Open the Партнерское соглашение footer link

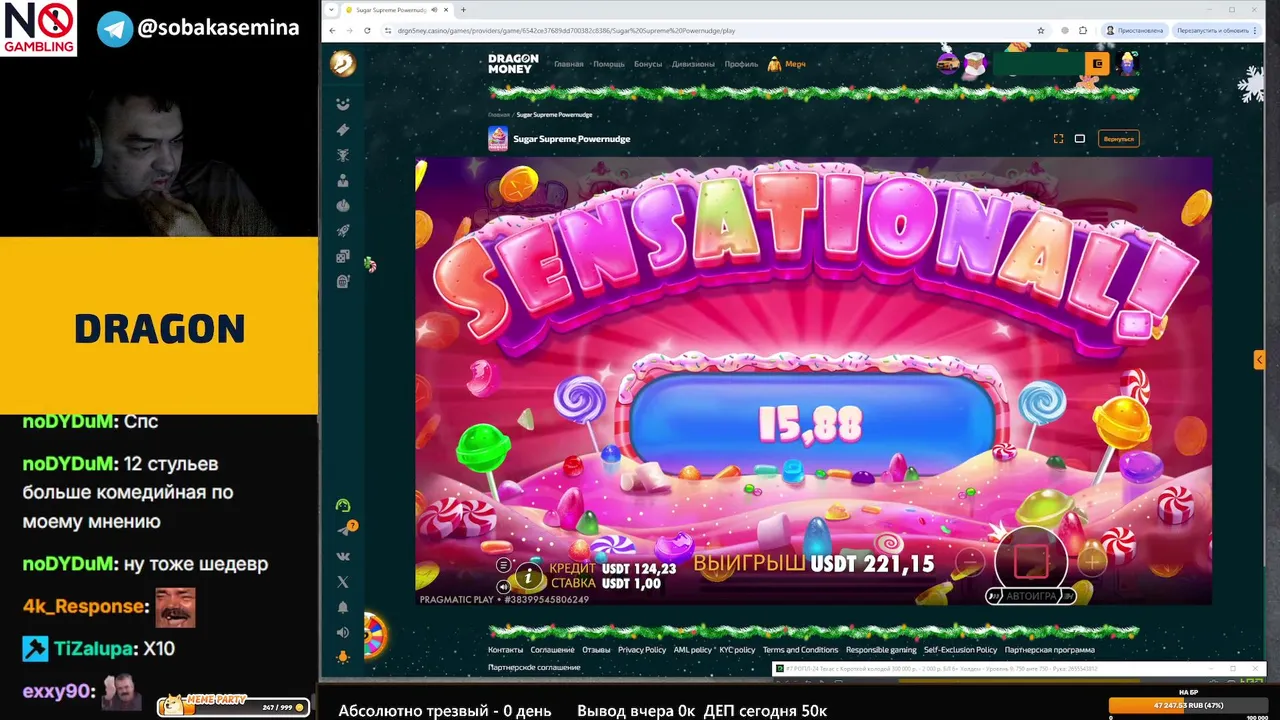[x=534, y=667]
